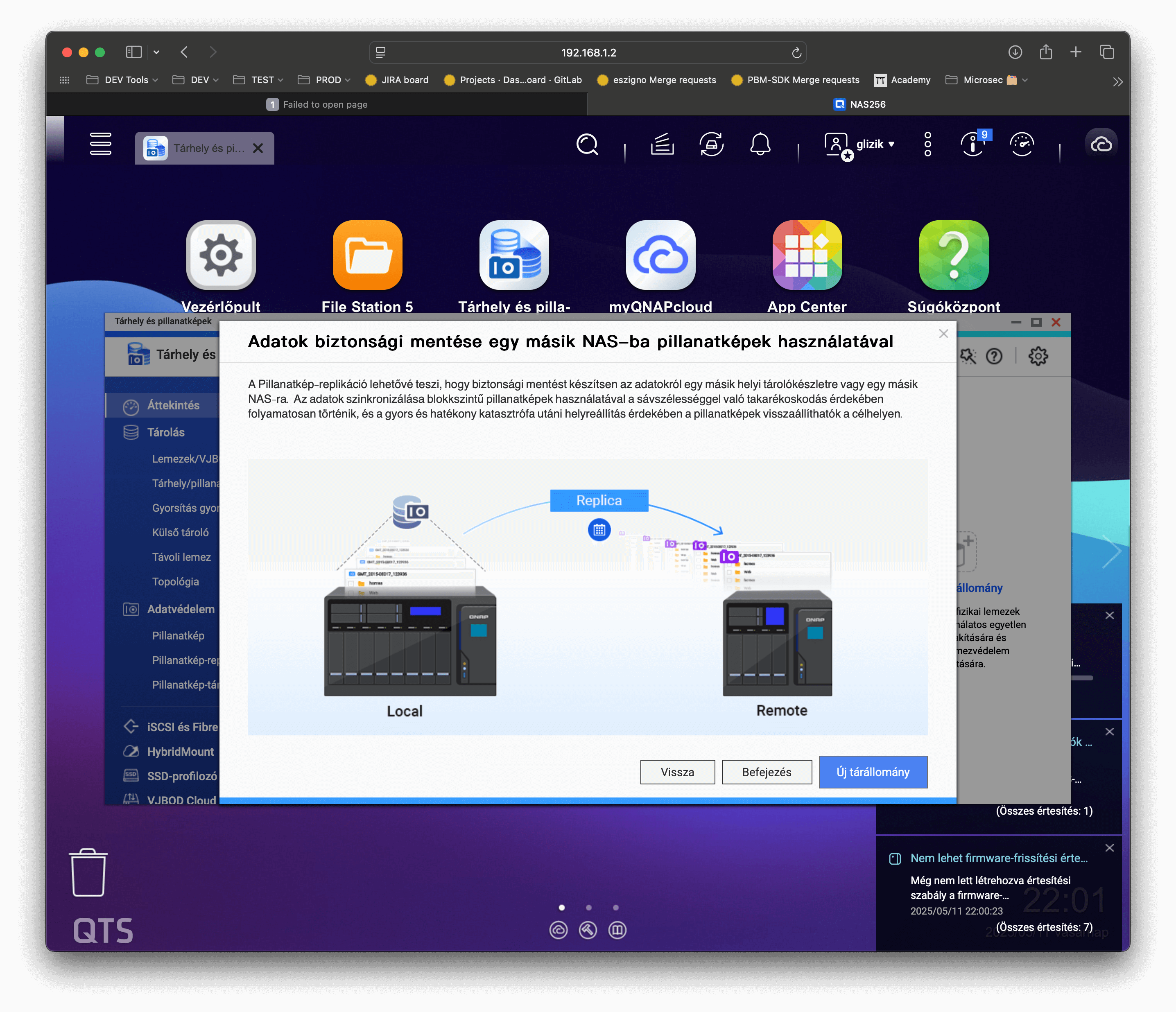Image resolution: width=1176 pixels, height=1012 pixels.
Task: Select Tárolás in the sidebar
Action: click(x=162, y=432)
